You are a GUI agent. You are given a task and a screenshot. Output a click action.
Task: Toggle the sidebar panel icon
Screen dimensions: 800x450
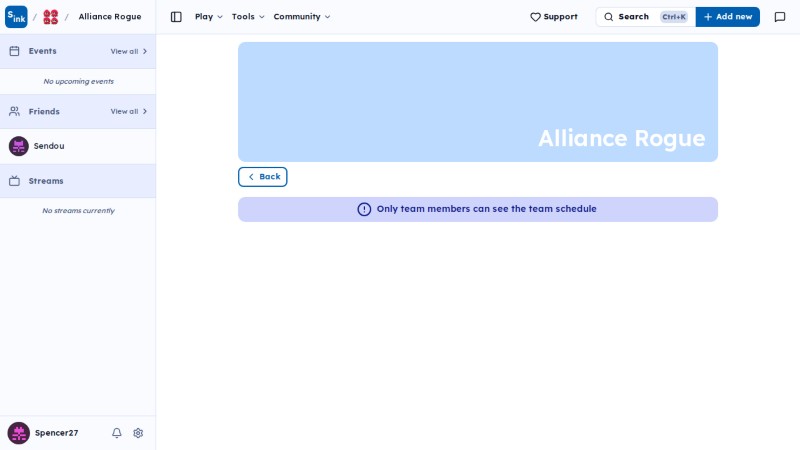tap(176, 17)
